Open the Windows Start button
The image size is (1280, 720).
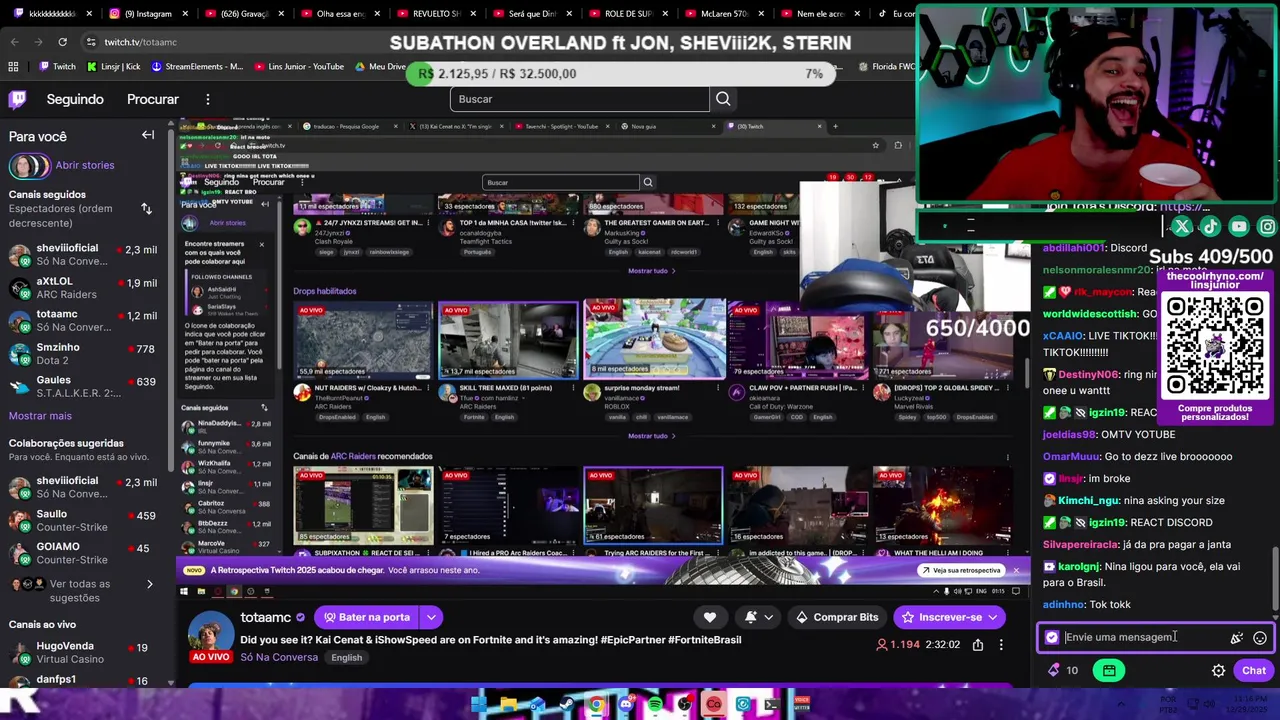point(478,705)
